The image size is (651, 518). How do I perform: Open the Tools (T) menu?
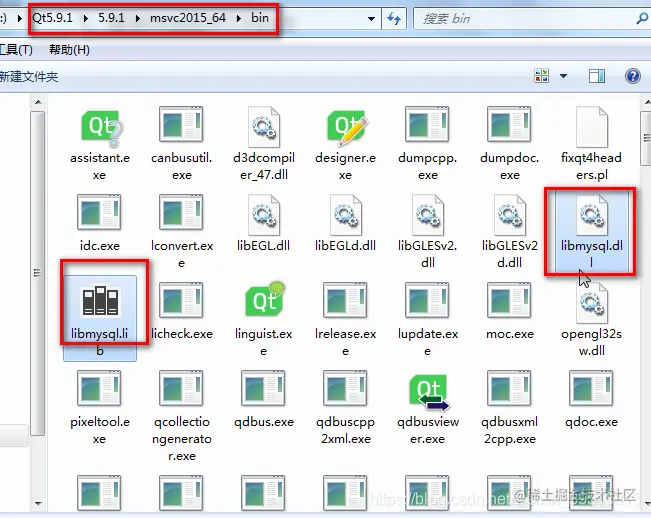pos(16,50)
